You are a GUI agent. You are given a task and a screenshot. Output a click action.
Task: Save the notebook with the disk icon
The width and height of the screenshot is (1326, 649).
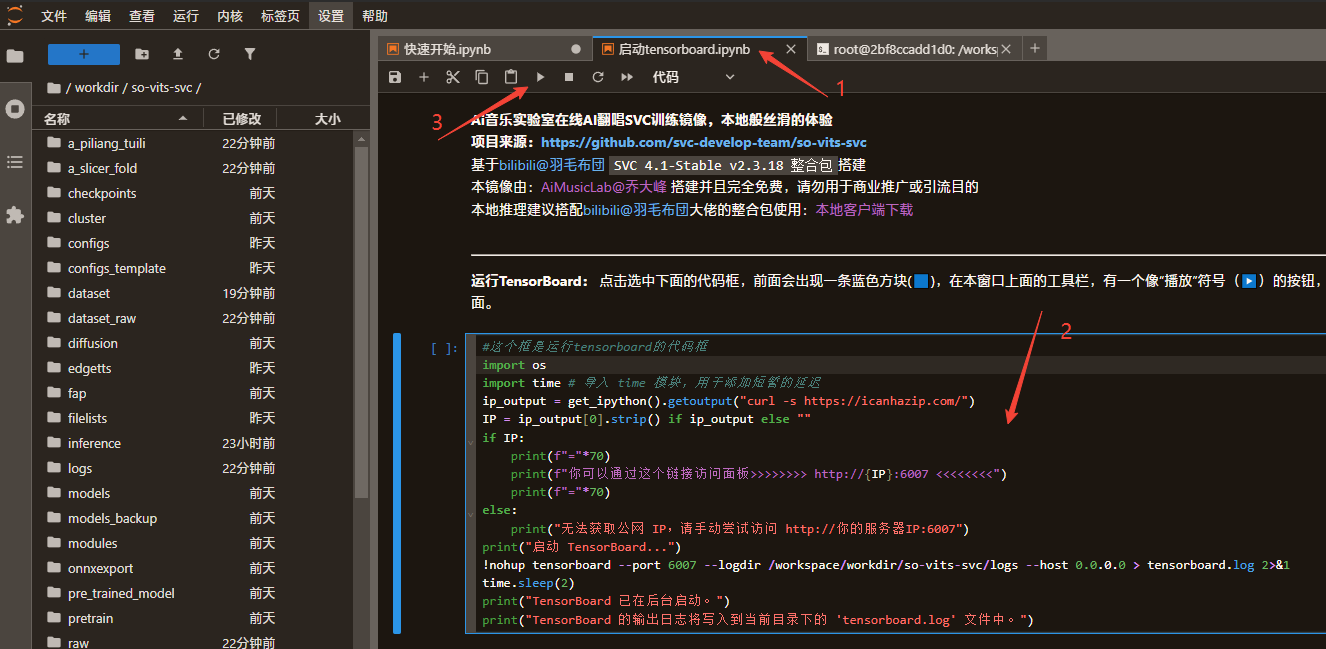[x=395, y=77]
